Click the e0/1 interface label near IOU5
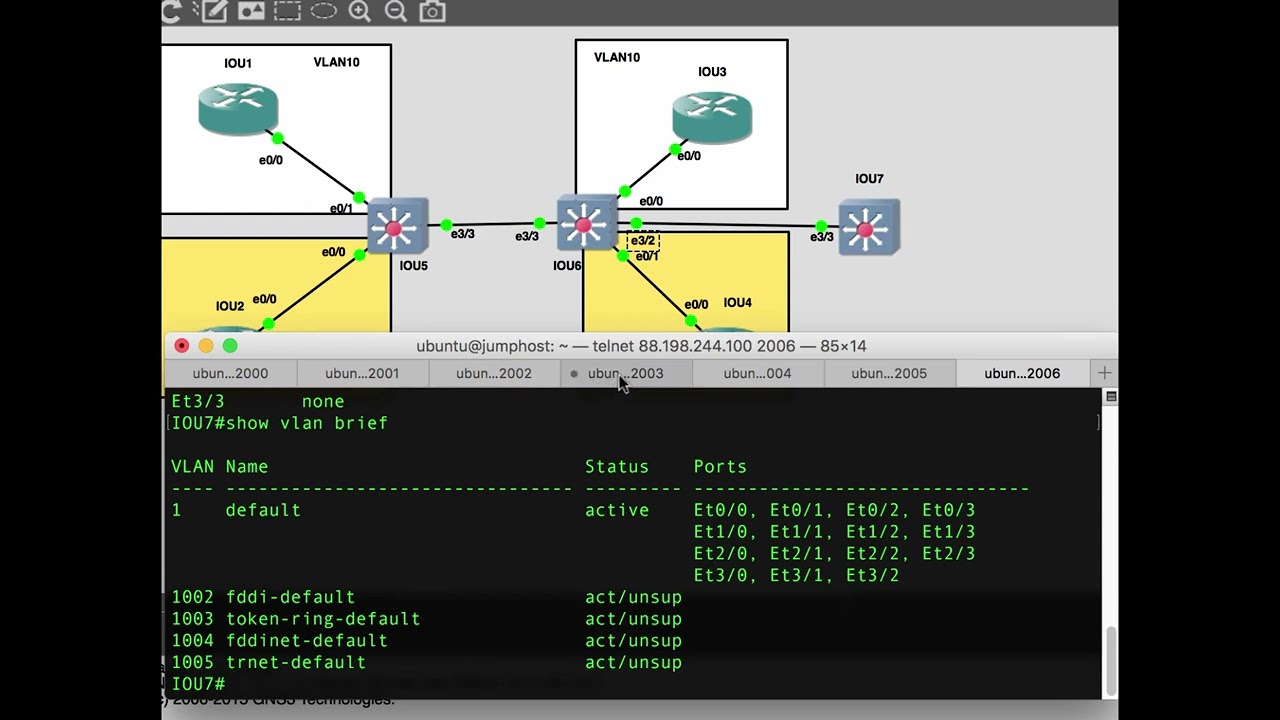This screenshot has width=1280, height=720. 341,209
